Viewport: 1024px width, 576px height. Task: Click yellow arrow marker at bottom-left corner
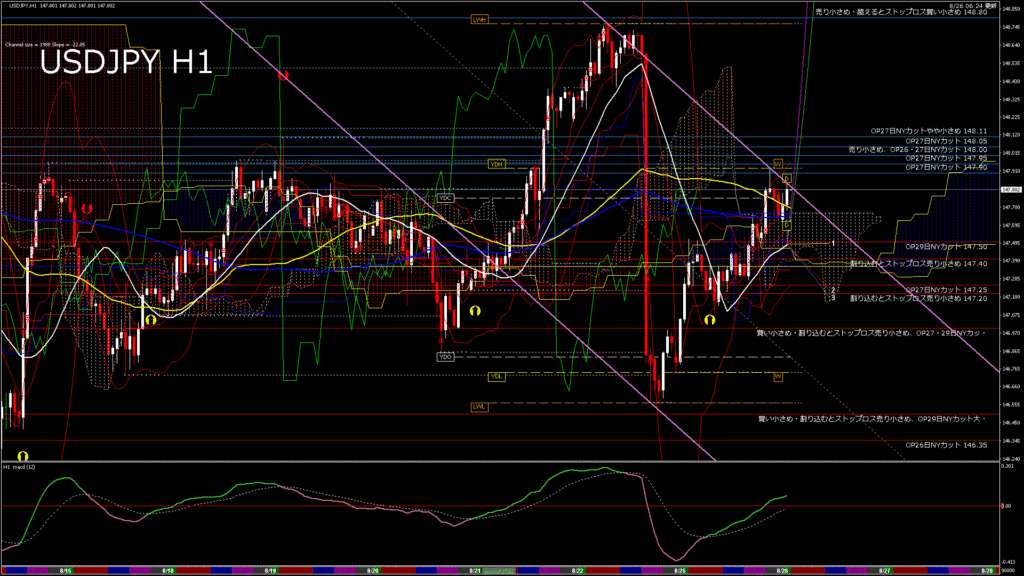coord(22,455)
